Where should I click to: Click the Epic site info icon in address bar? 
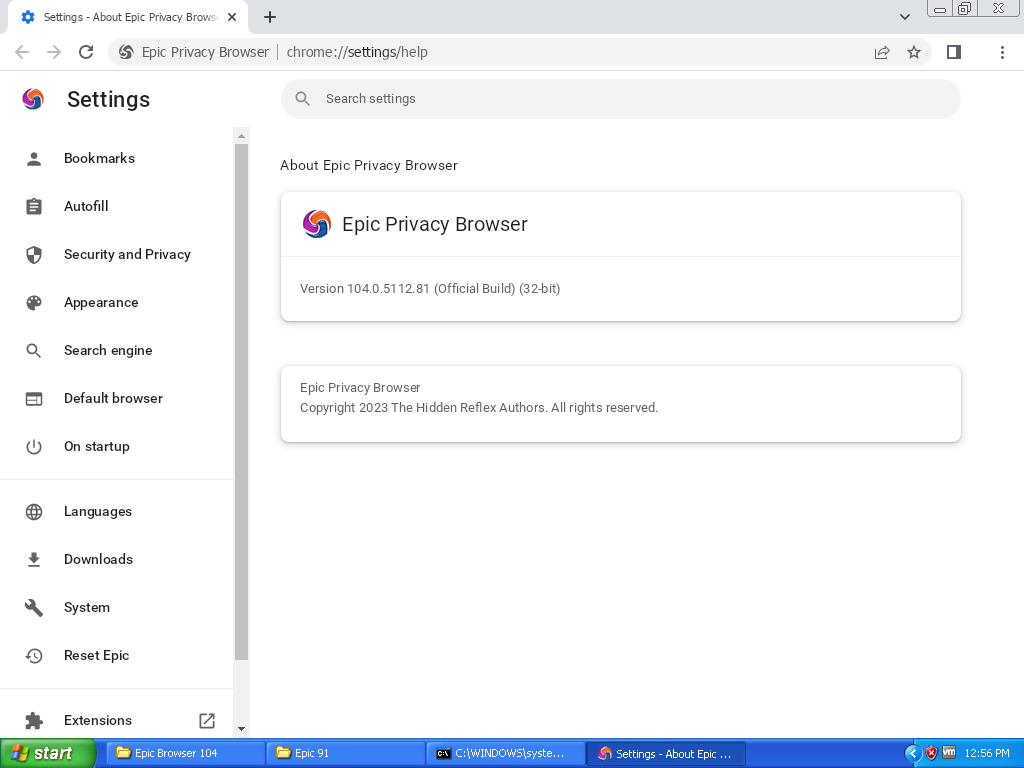[x=126, y=52]
